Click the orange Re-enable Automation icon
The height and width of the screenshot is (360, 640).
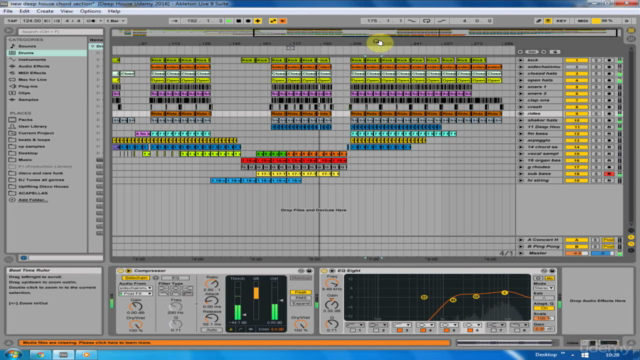coord(282,21)
